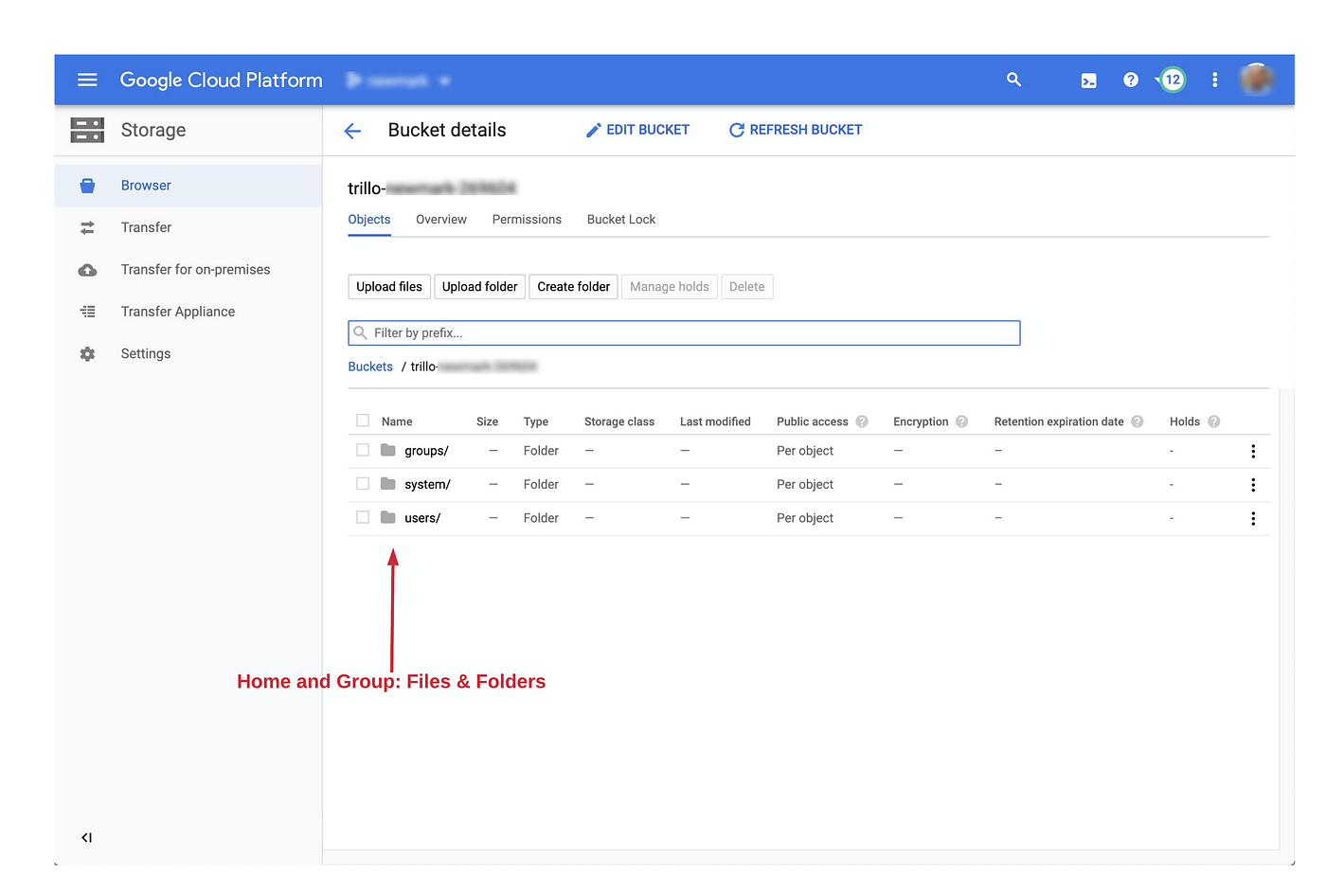The height and width of the screenshot is (896, 1326).
Task: Select Browser in the Storage sidebar
Action: tap(146, 185)
